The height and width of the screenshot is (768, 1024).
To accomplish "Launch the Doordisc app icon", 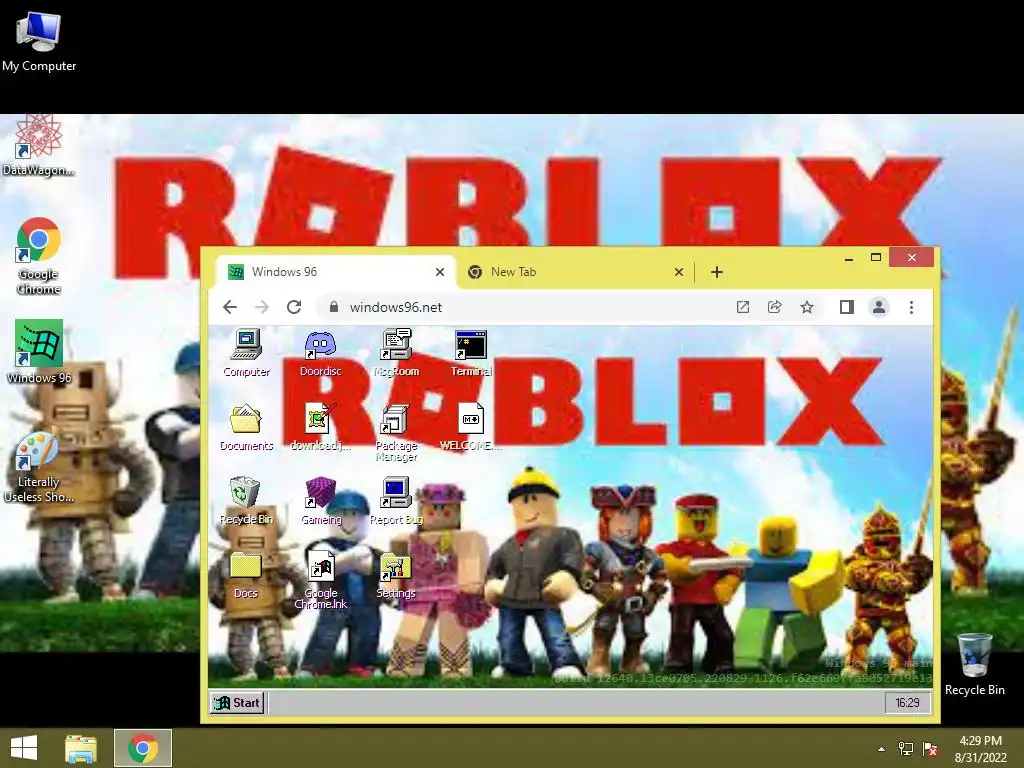I will [x=320, y=353].
